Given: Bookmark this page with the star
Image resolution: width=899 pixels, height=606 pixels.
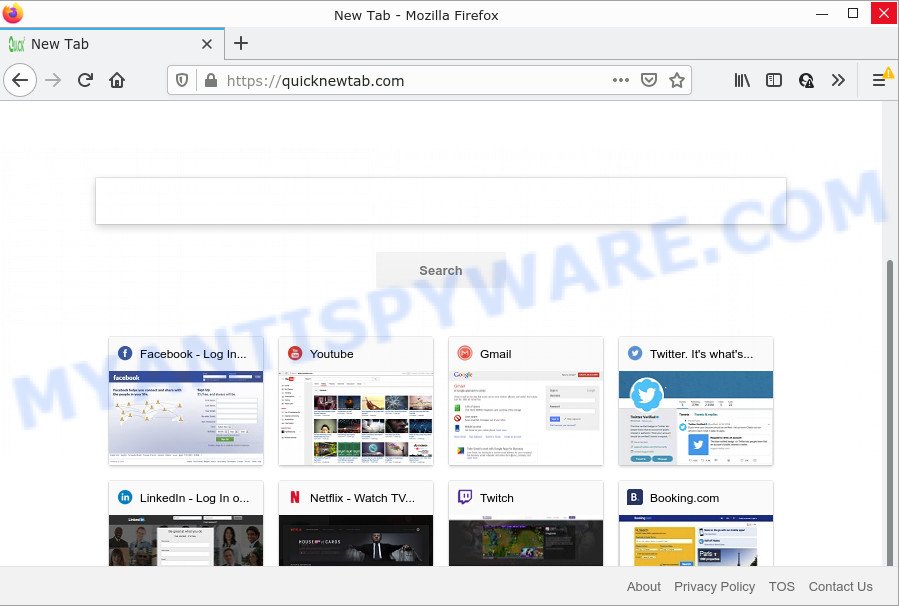Looking at the screenshot, I should [x=677, y=80].
